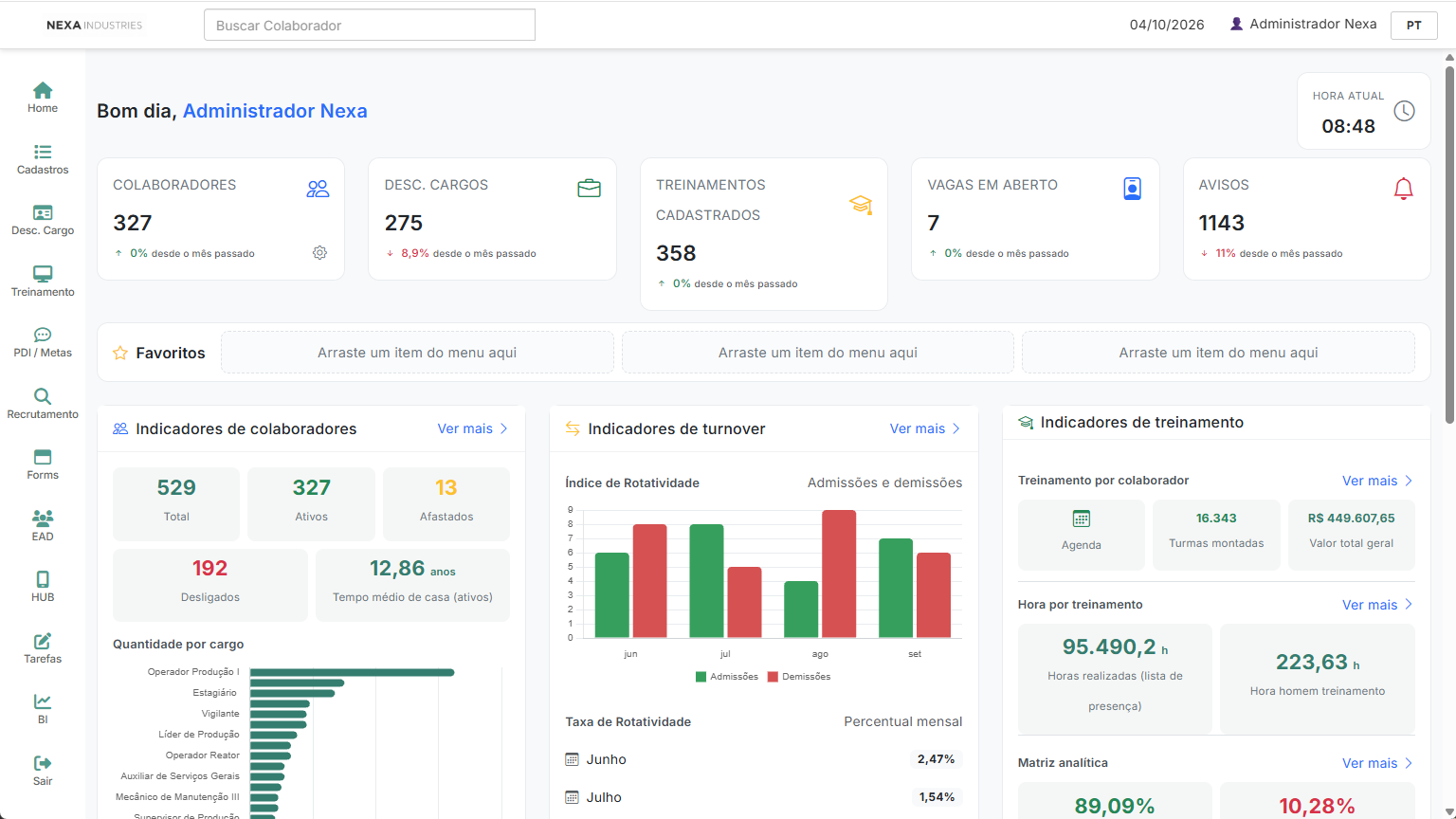
Task: Click the Agenda calendar icon
Action: point(1082,519)
